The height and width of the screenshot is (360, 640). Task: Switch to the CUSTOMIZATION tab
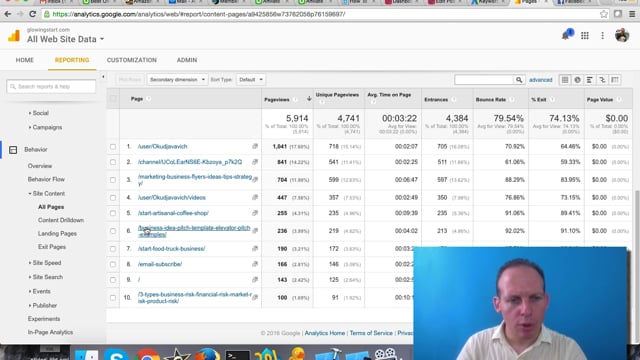pyautogui.click(x=131, y=60)
